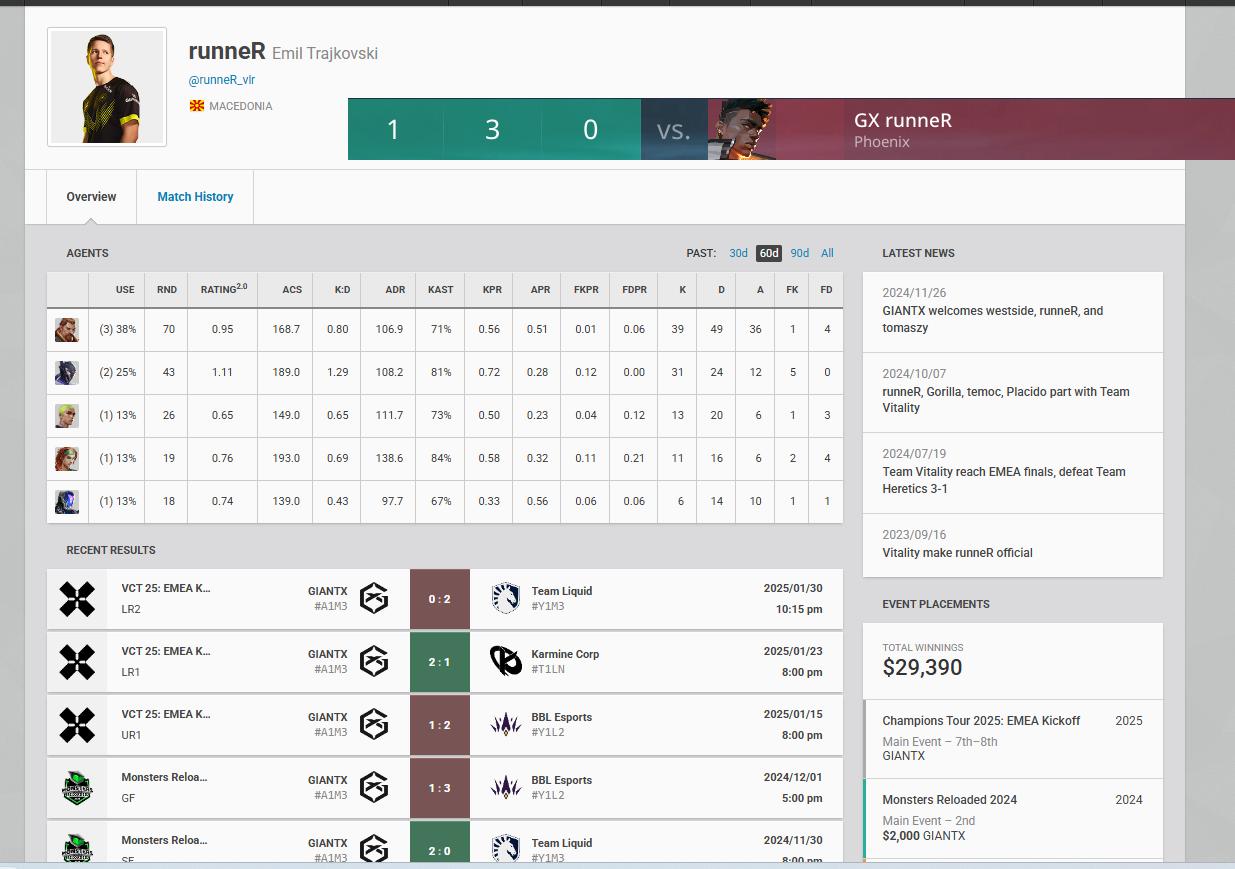Screen dimensions: 1235x869
Task: Click the KAST column header
Action: 440,290
